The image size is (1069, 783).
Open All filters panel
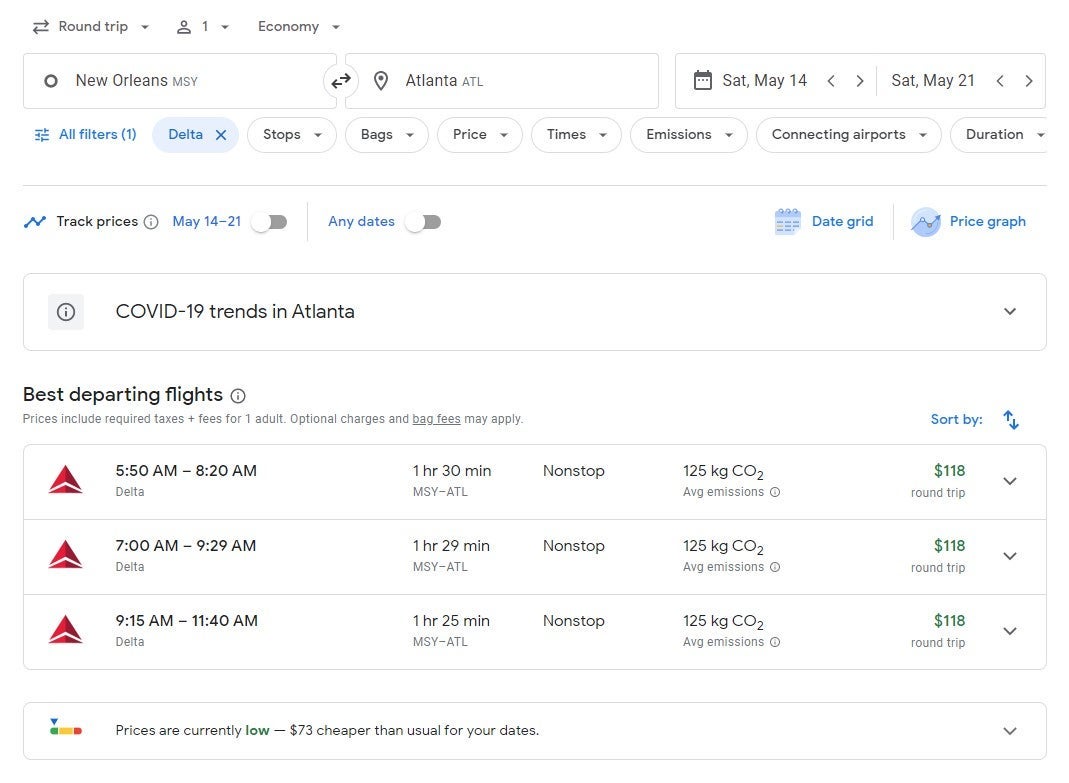coord(85,135)
